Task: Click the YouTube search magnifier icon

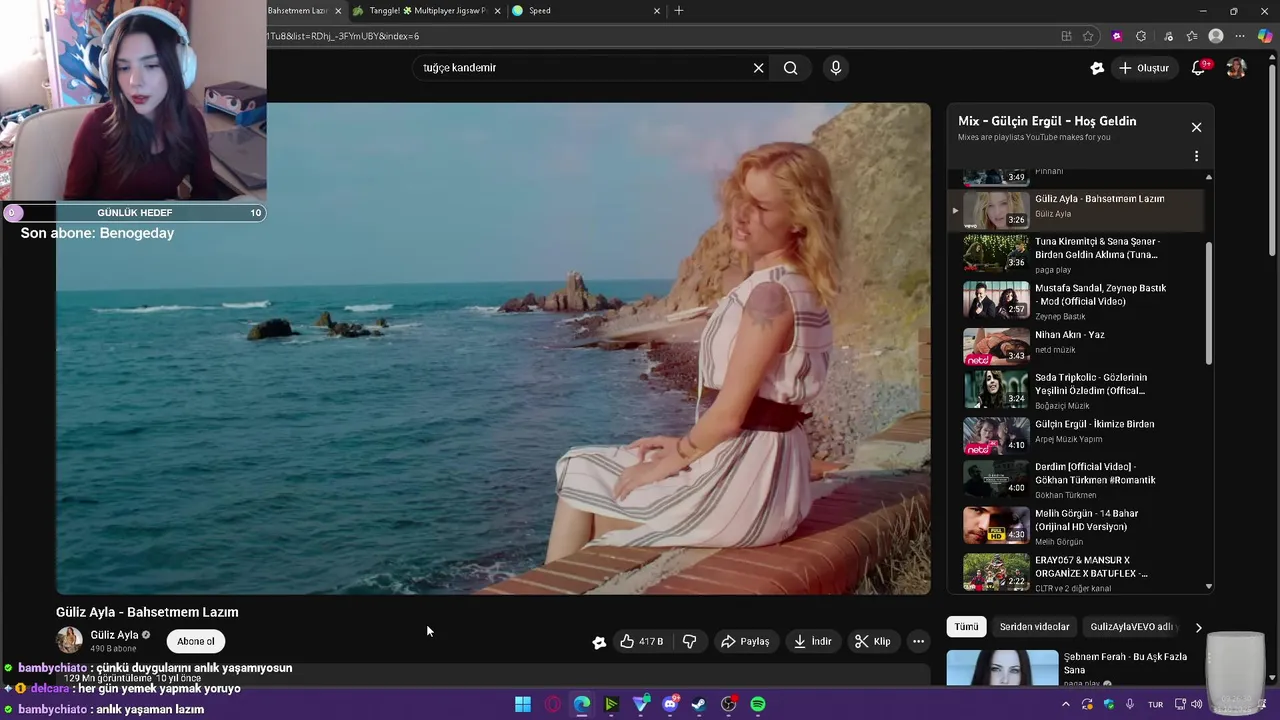Action: 790,68
